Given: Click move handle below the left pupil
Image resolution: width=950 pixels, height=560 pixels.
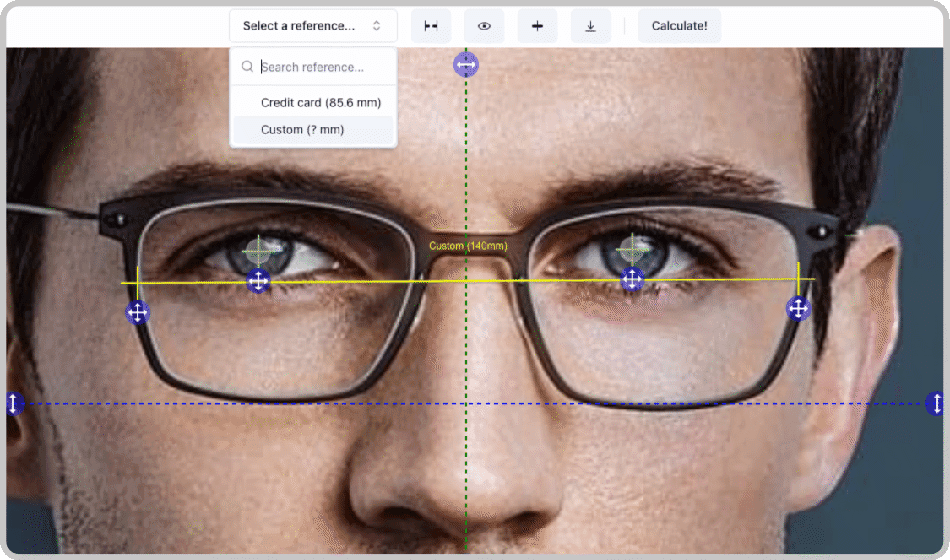Looking at the screenshot, I should (258, 281).
